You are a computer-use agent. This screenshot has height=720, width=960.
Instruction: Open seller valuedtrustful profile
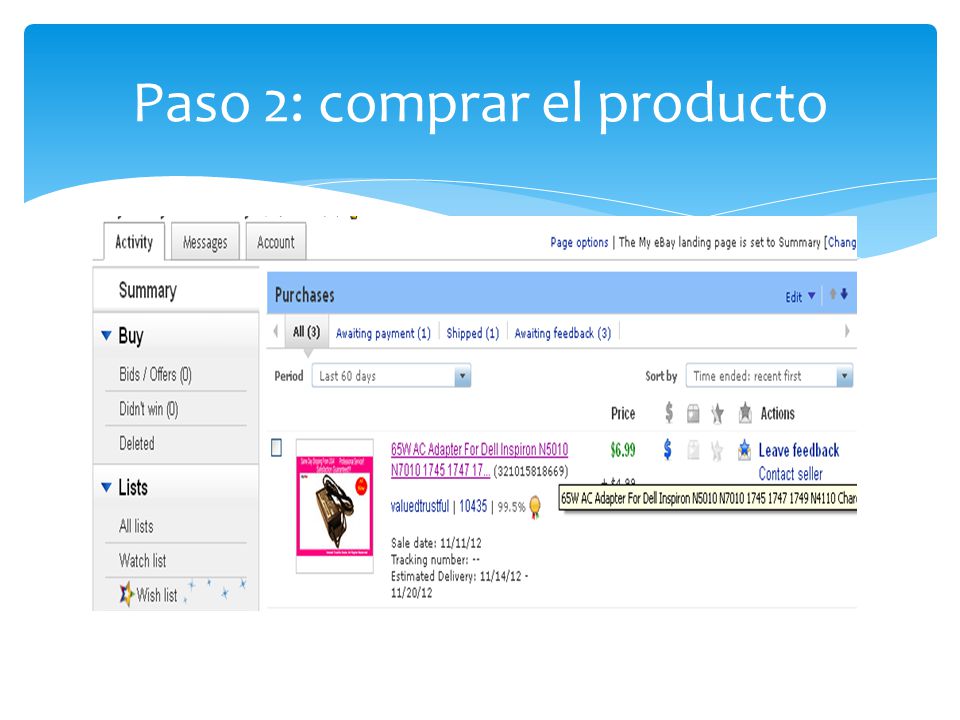[x=420, y=506]
